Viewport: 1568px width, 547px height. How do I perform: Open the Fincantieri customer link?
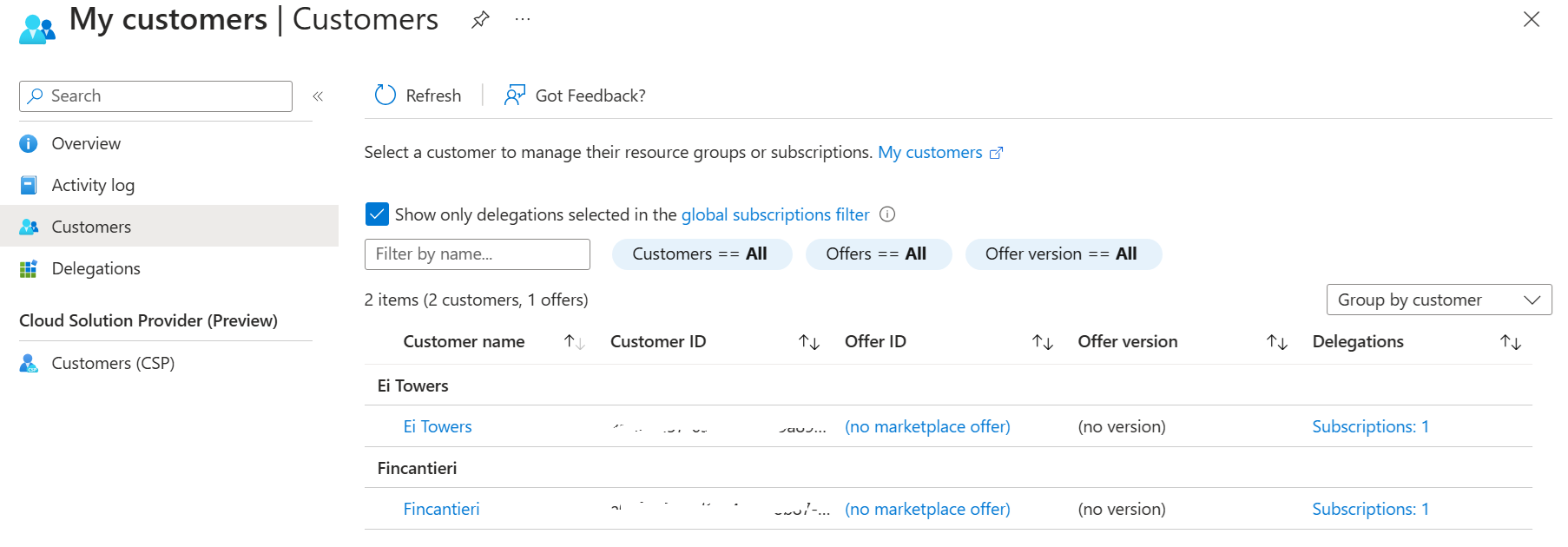pos(441,509)
